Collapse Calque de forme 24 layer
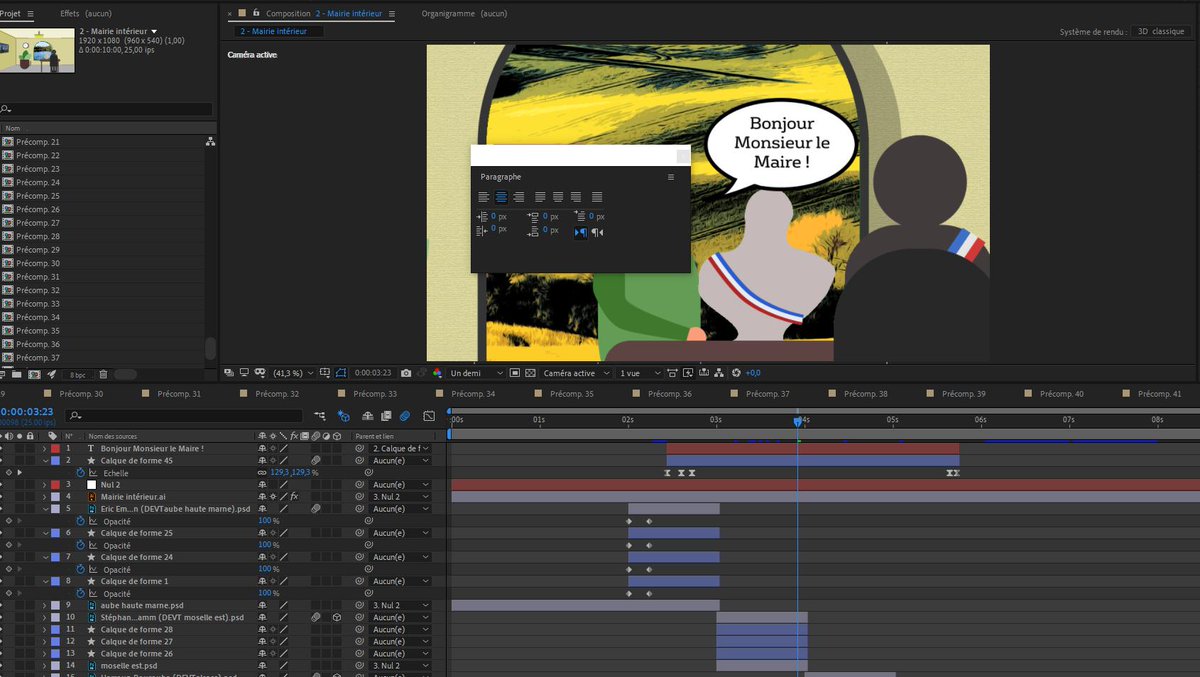This screenshot has width=1200, height=677. coord(44,557)
